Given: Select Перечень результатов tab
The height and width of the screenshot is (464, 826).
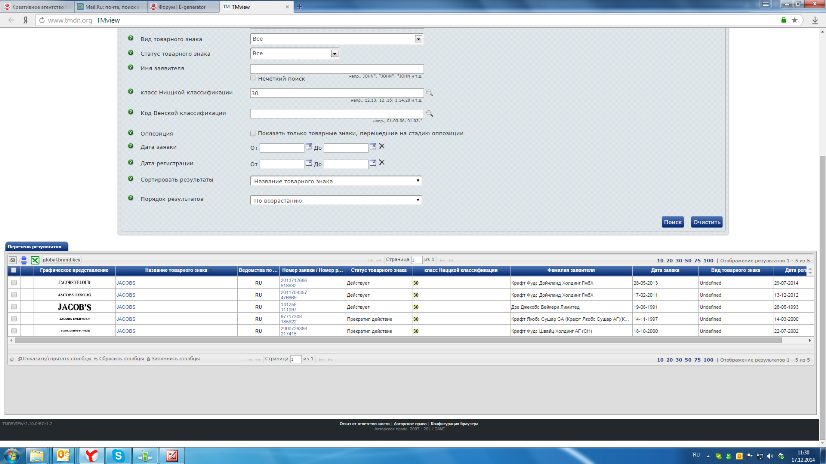Looking at the screenshot, I should pyautogui.click(x=36, y=246).
